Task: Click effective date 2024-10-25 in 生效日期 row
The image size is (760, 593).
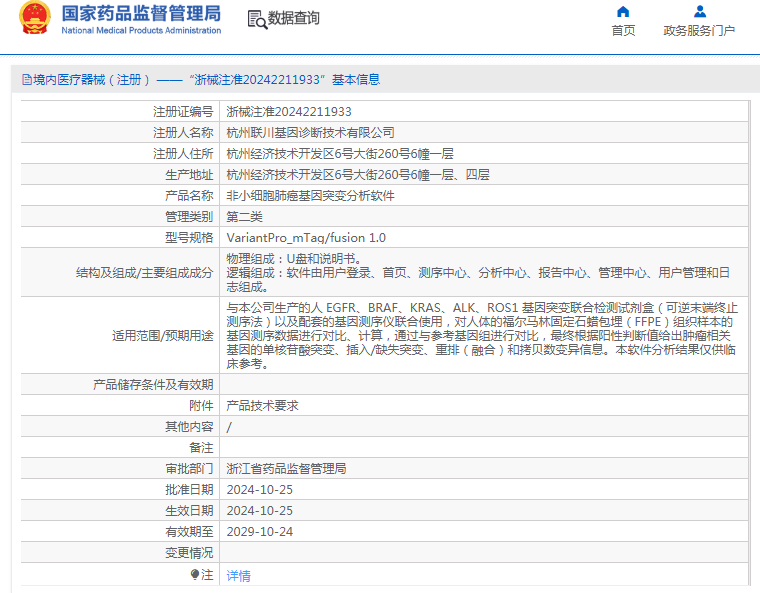Action: pyautogui.click(x=259, y=511)
